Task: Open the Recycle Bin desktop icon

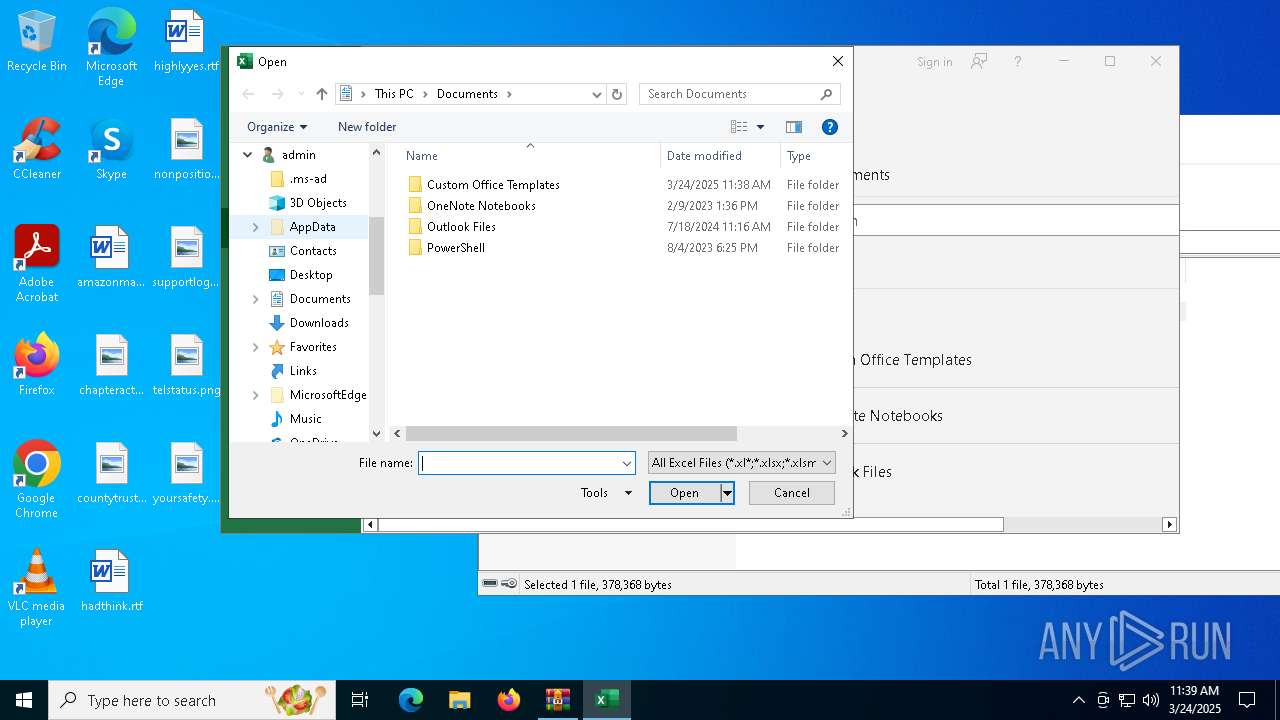Action: (x=37, y=42)
